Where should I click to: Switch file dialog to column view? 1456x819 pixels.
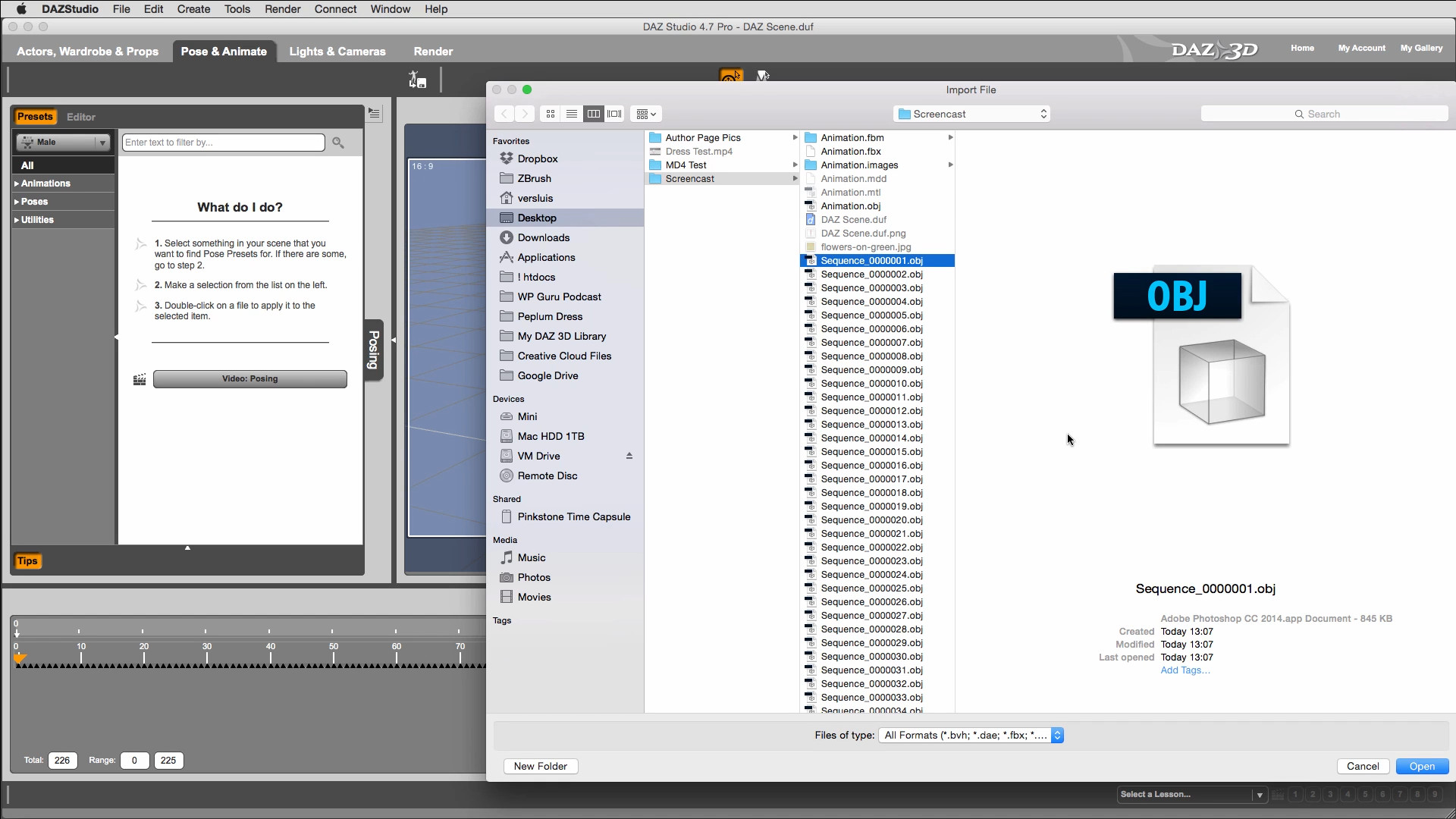tap(593, 114)
